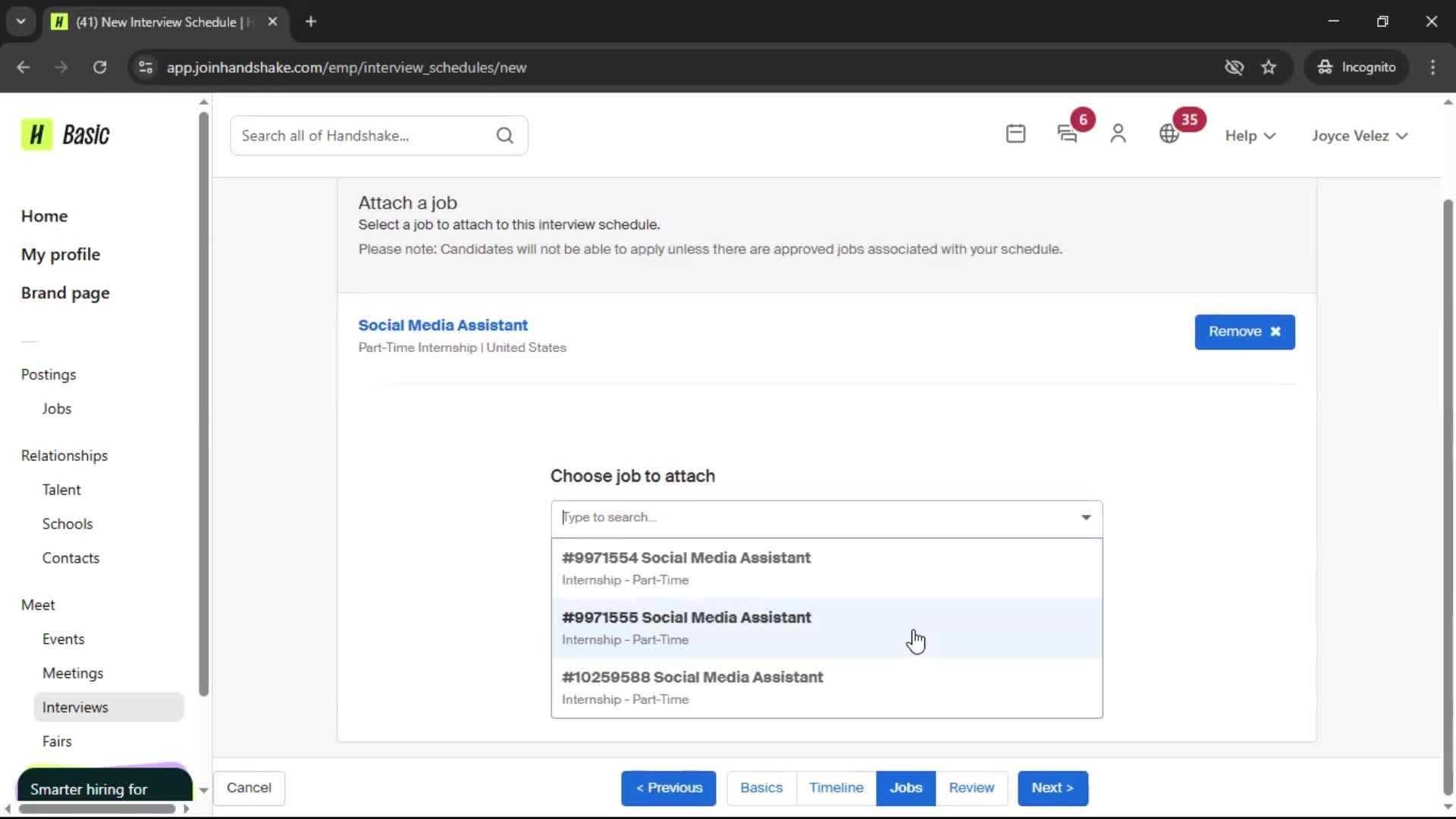
Task: Open Jobs under Postings
Action: coord(57,409)
